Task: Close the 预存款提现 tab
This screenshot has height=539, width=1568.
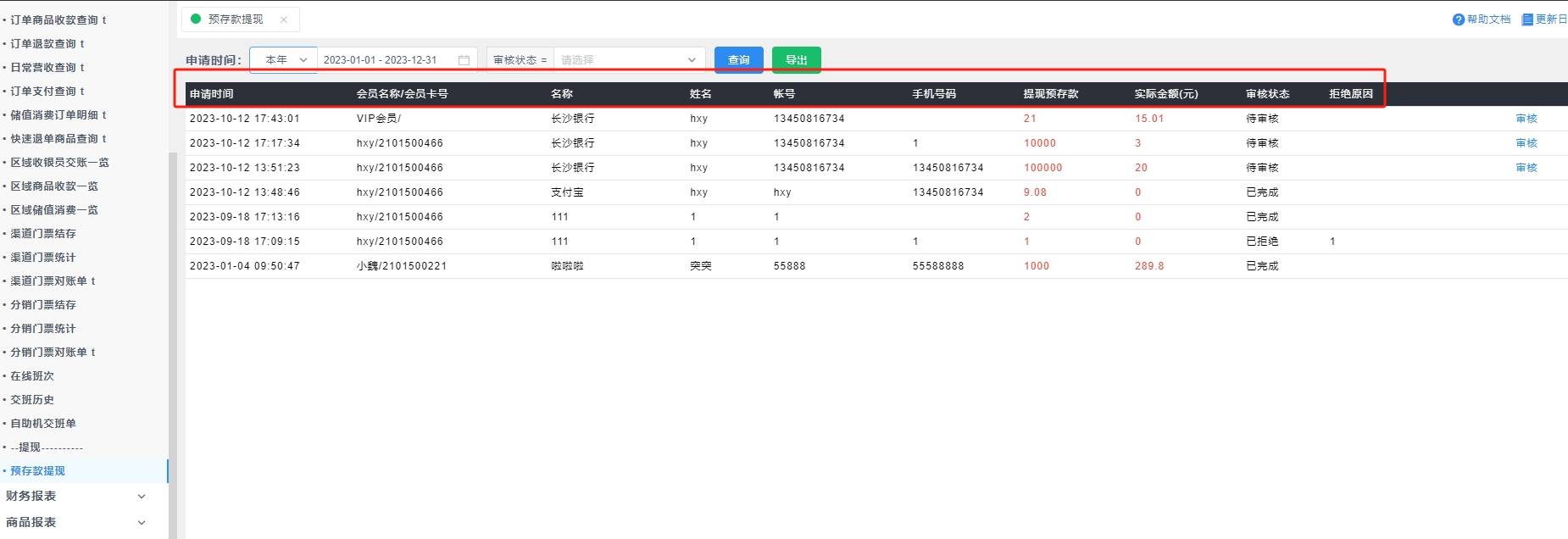Action: click(x=284, y=19)
